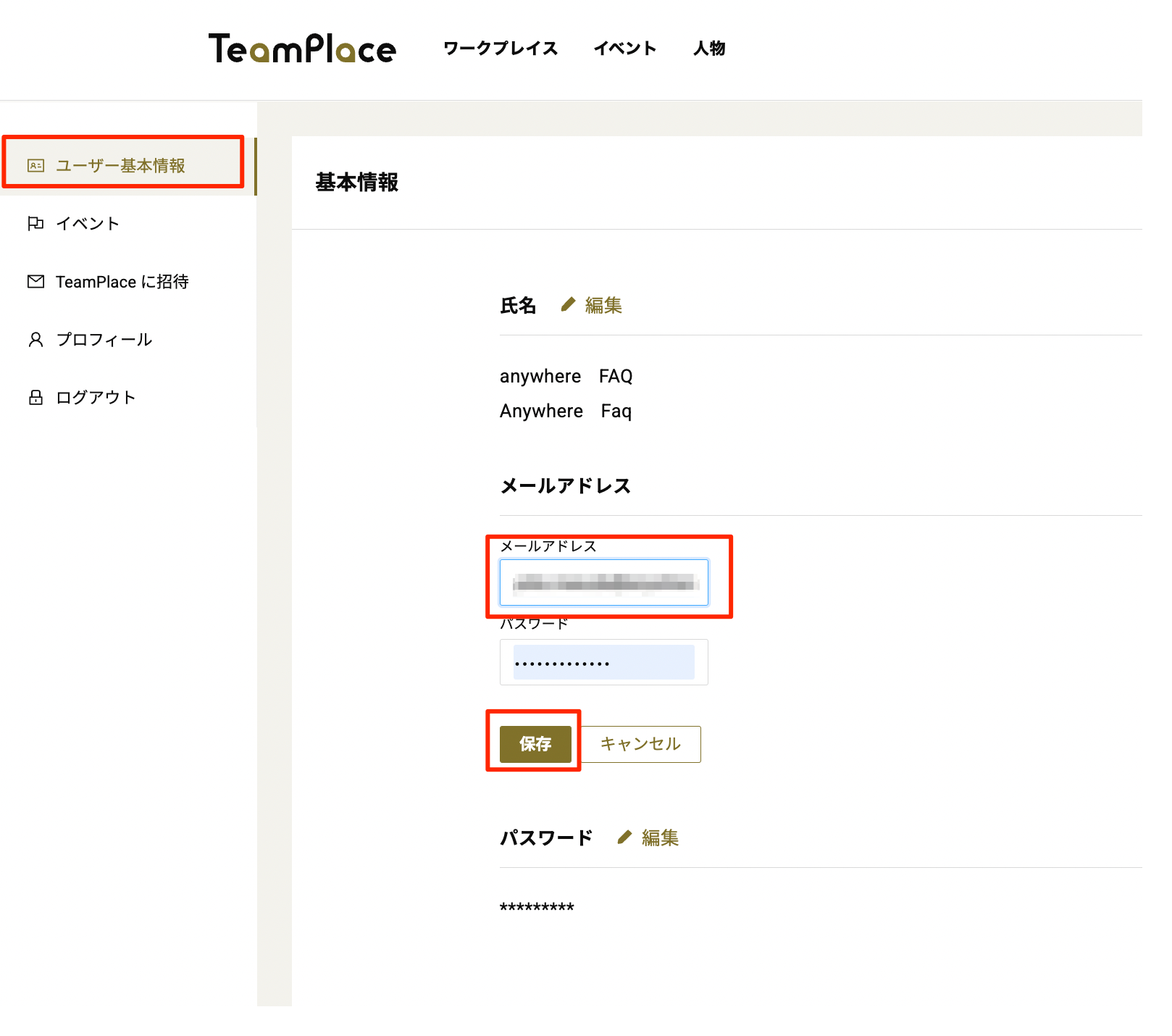The image size is (1172, 1036).
Task: Go to 人物 in the top navigation
Action: point(709,49)
